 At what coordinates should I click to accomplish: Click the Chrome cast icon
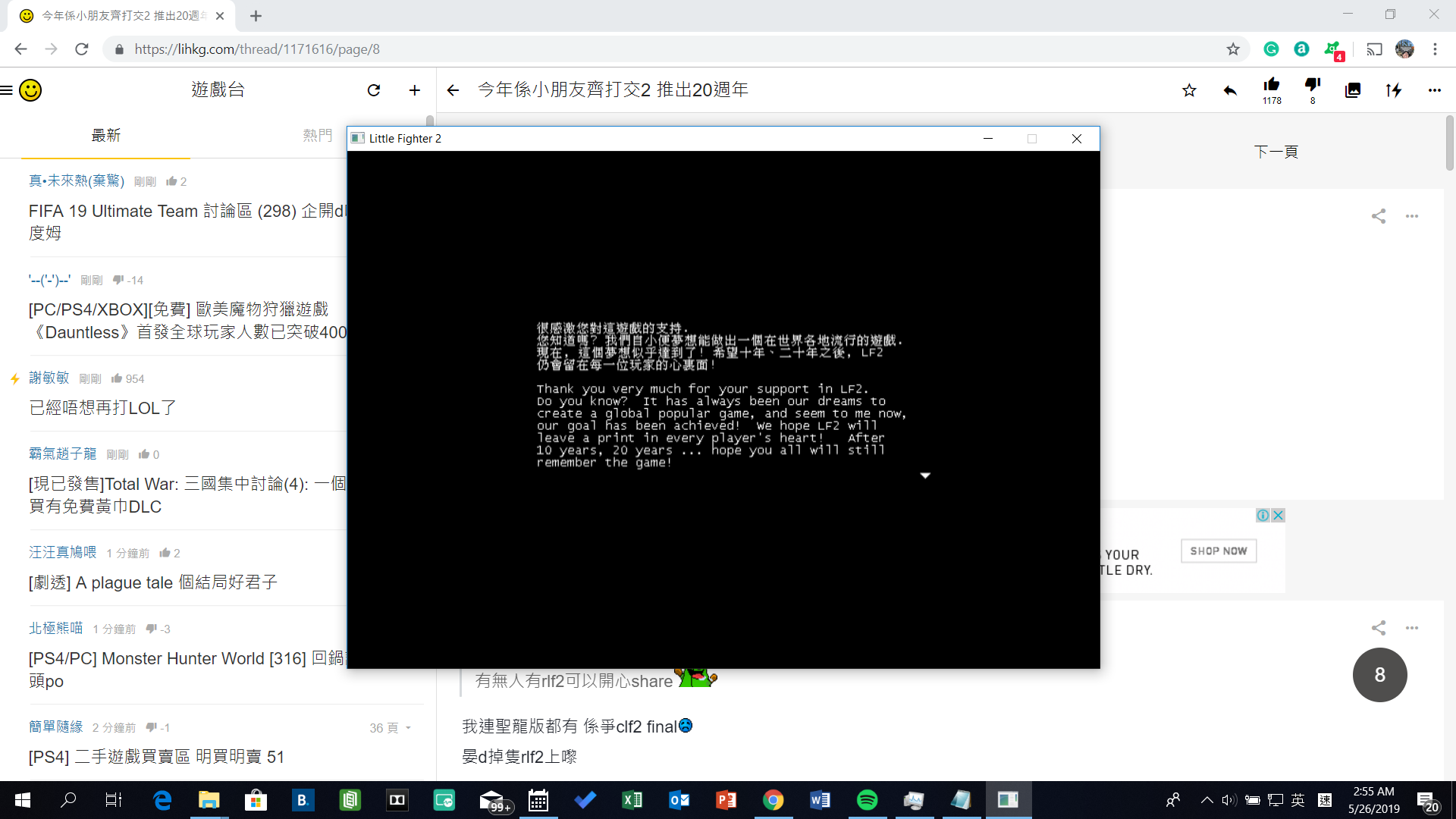point(1374,49)
